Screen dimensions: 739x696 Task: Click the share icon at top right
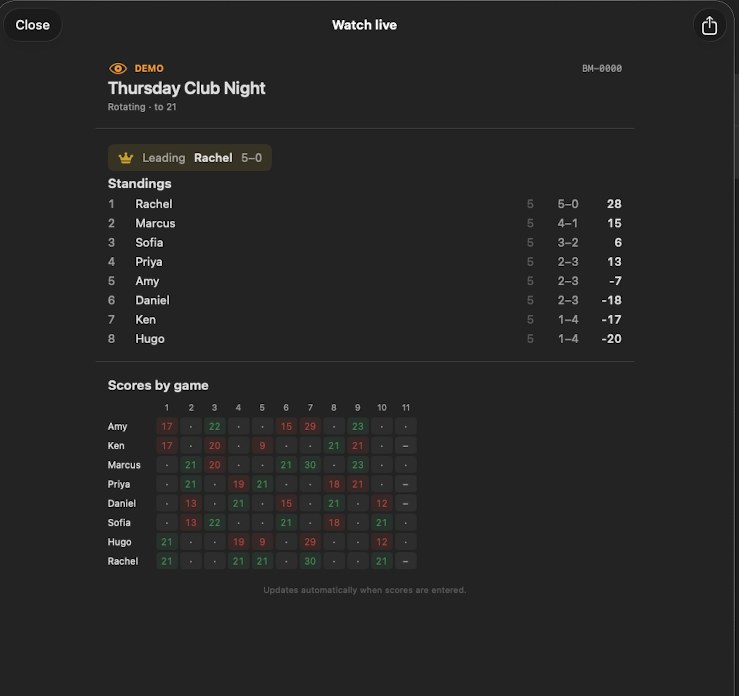click(709, 25)
